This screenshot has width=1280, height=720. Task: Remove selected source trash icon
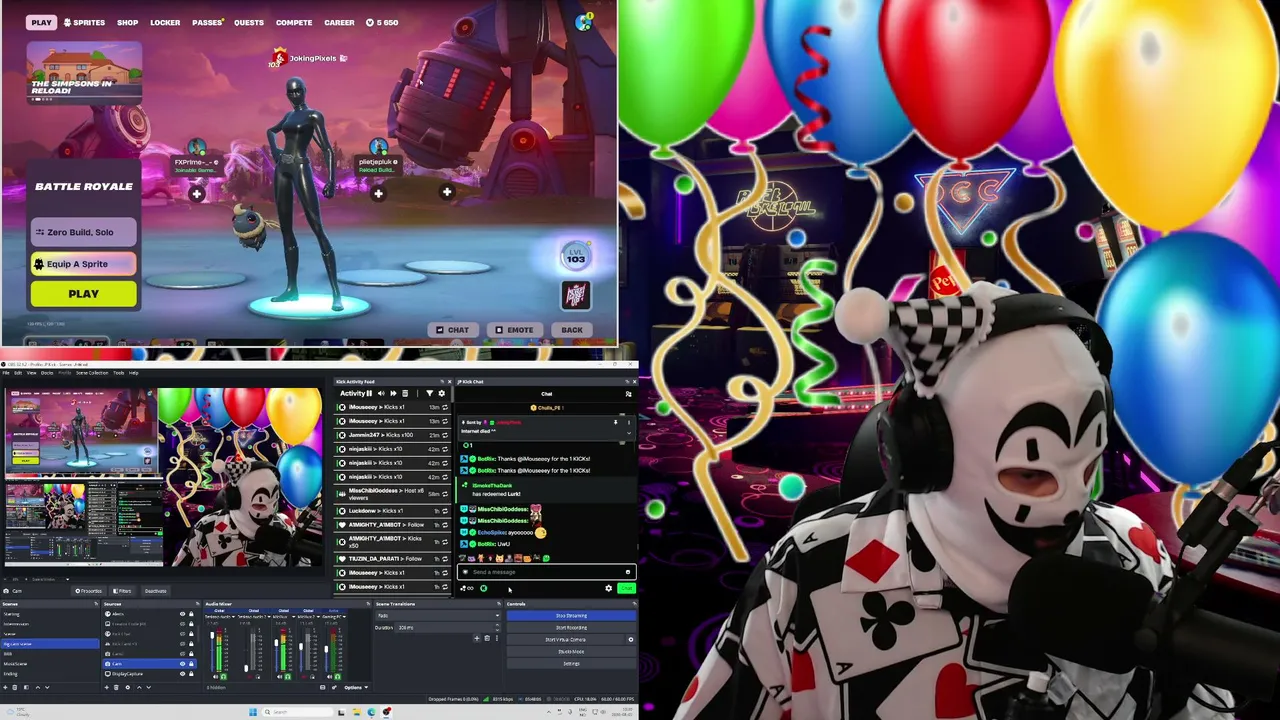click(116, 687)
